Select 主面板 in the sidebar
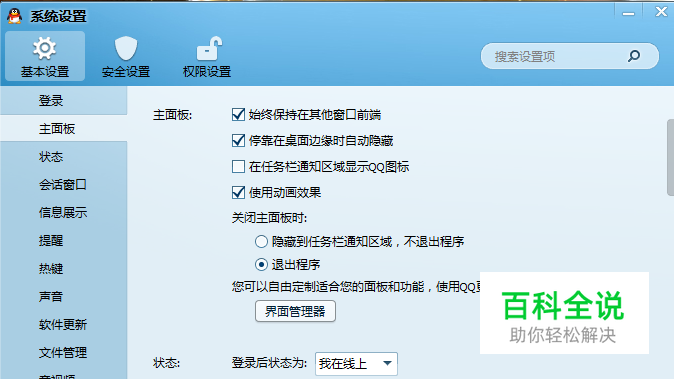The image size is (674, 379). point(64,128)
